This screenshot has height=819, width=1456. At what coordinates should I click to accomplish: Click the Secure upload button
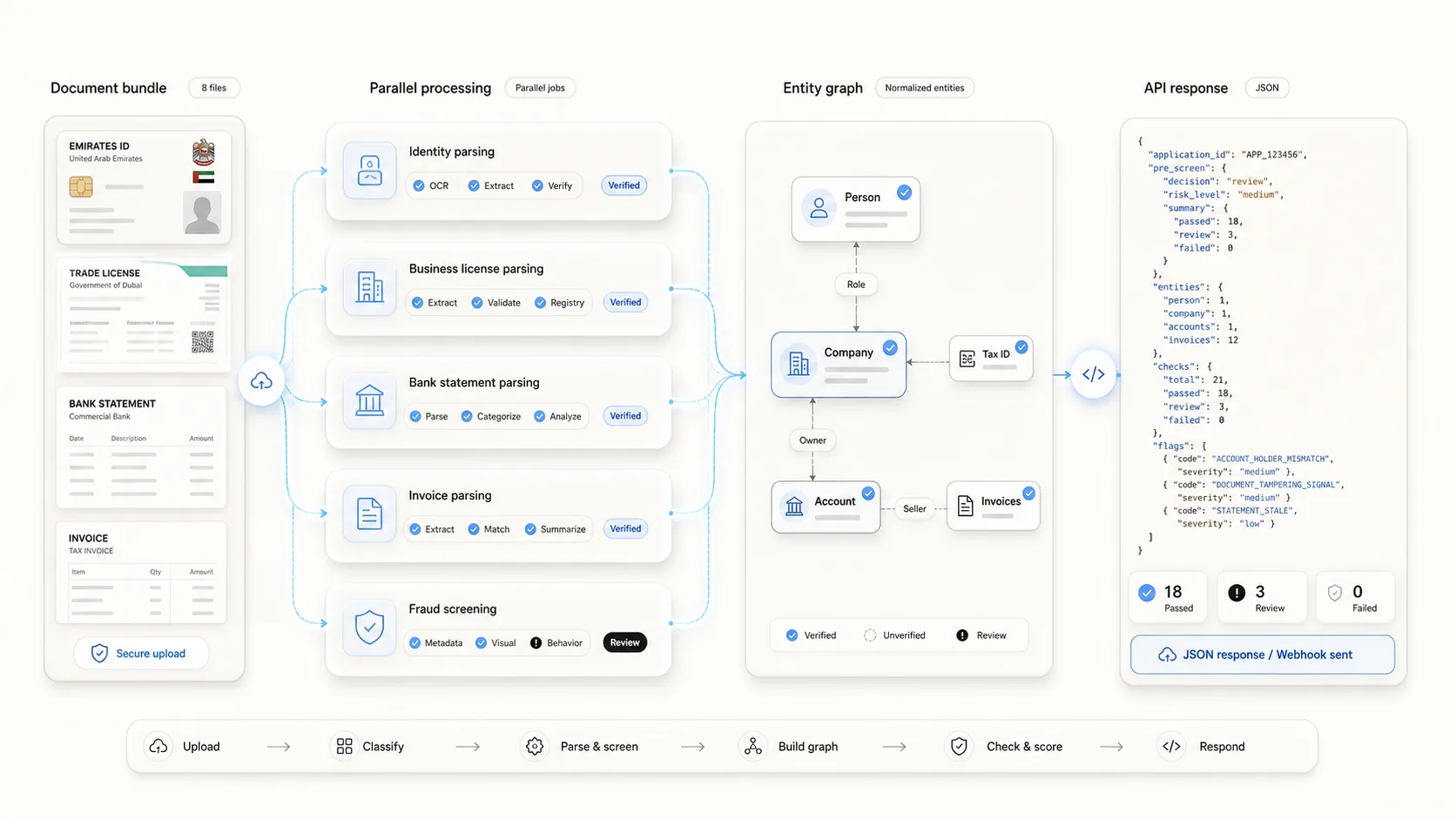pyautogui.click(x=141, y=654)
